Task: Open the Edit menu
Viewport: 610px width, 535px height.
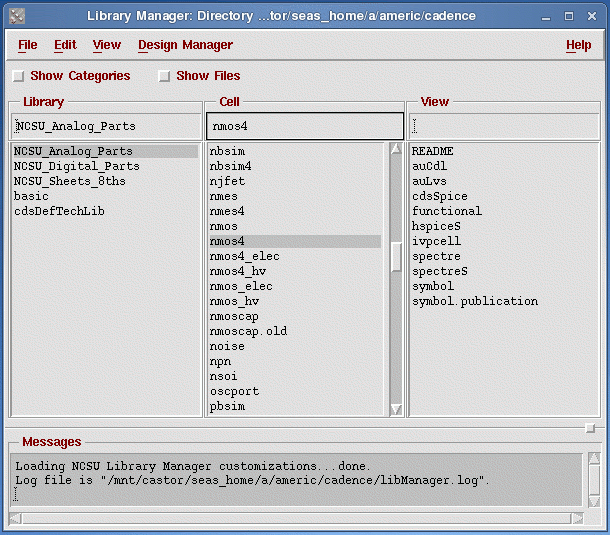Action: click(x=65, y=45)
